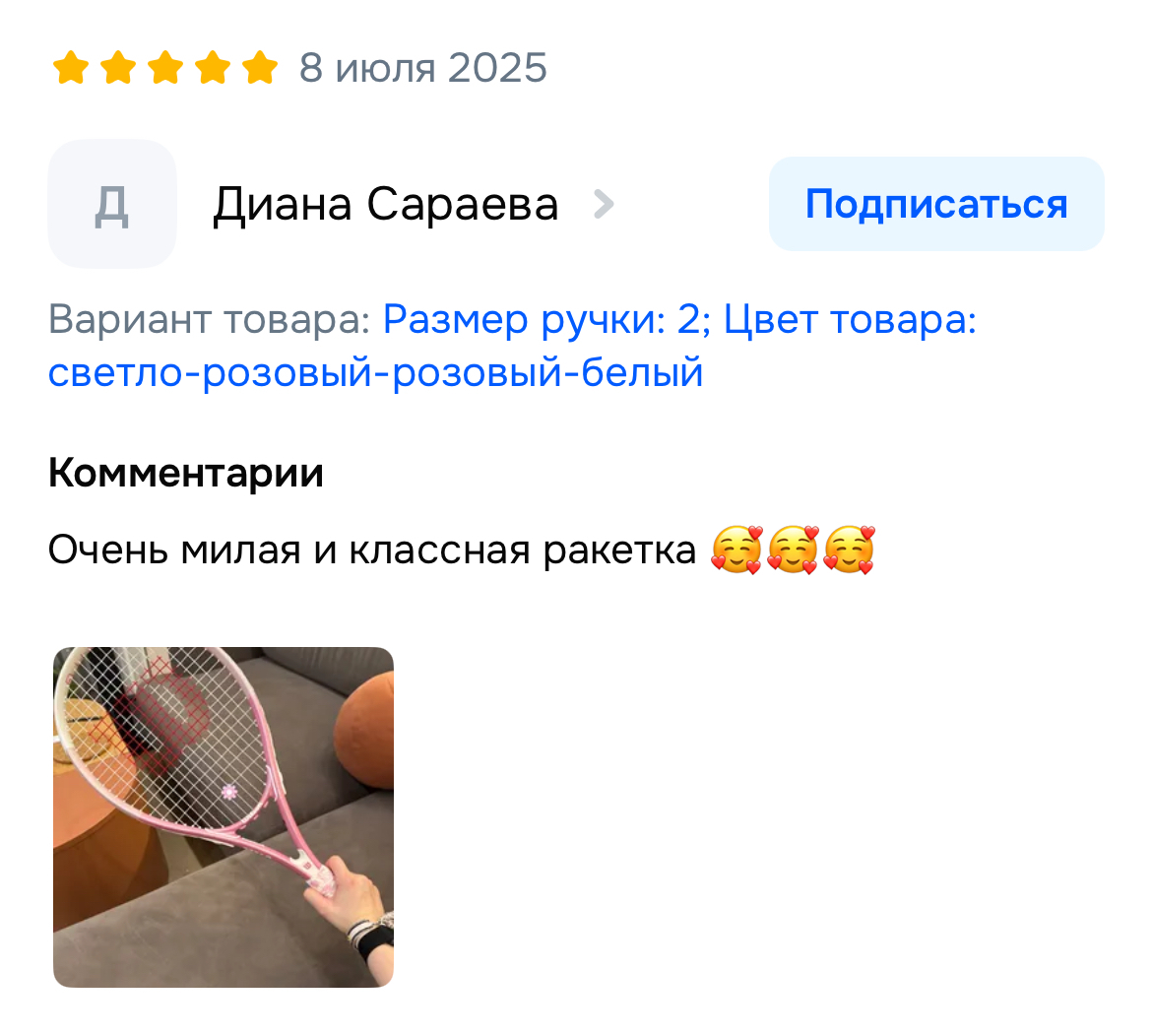Click the review date 8 июля 2025
The width and height of the screenshot is (1152, 1036).
tap(423, 68)
